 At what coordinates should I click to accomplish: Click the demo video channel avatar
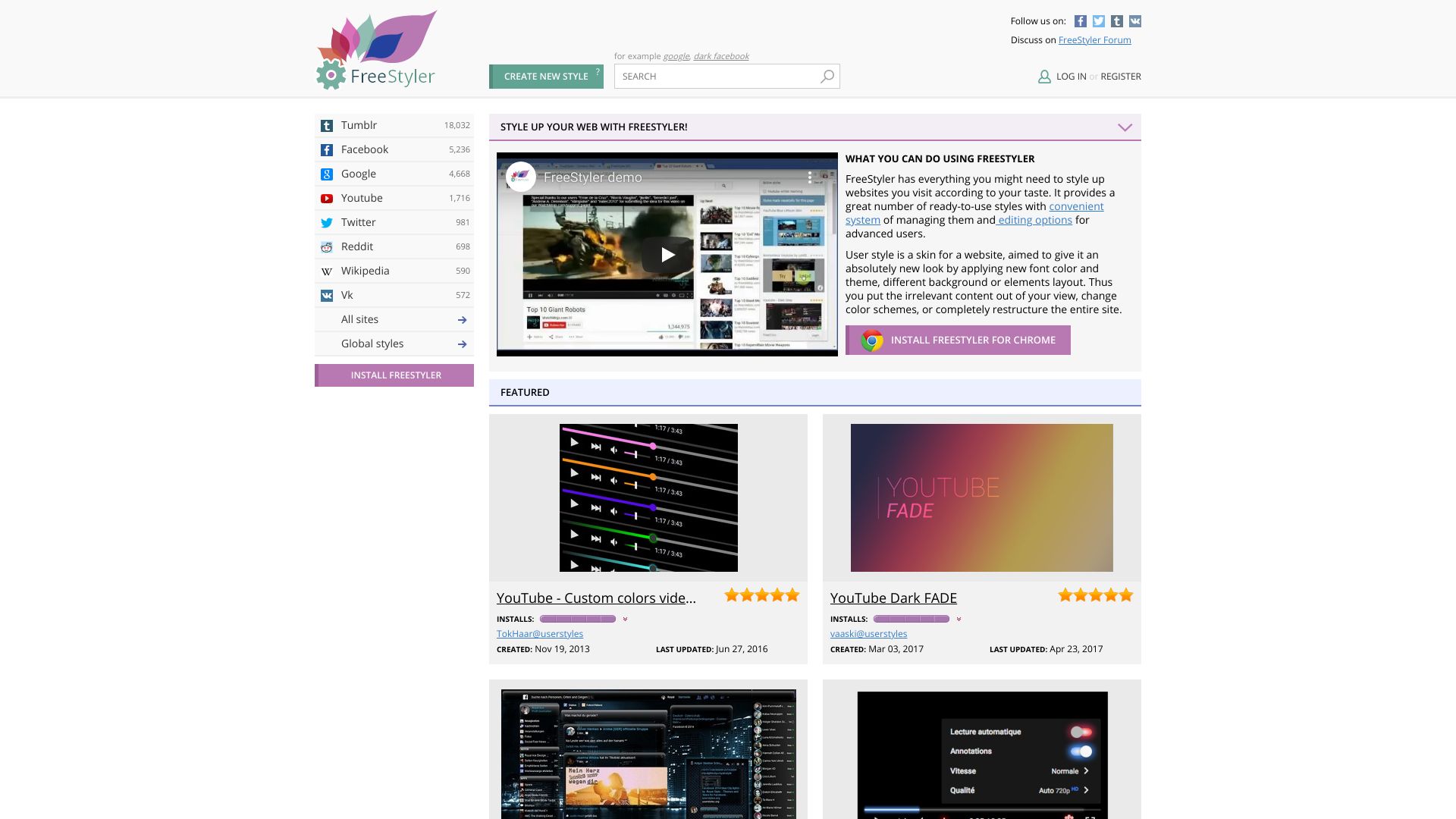pos(521,177)
